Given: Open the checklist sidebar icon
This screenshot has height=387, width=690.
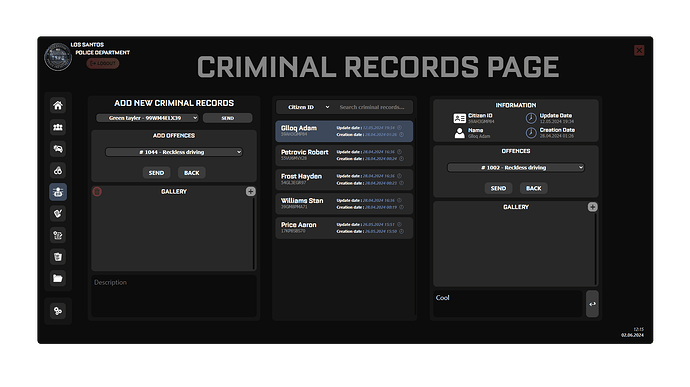Looking at the screenshot, I should click(x=58, y=235).
